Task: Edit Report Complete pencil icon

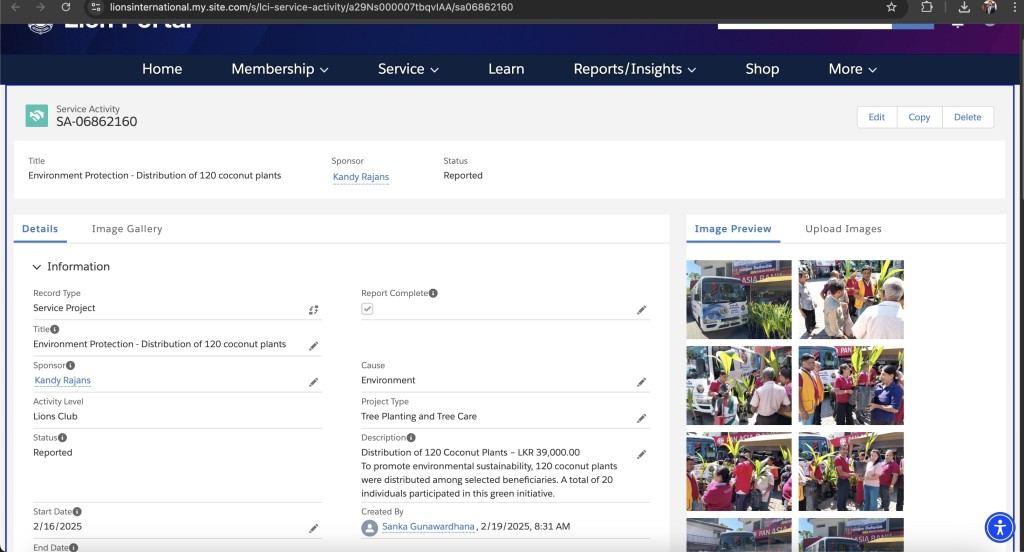Action: pos(641,310)
